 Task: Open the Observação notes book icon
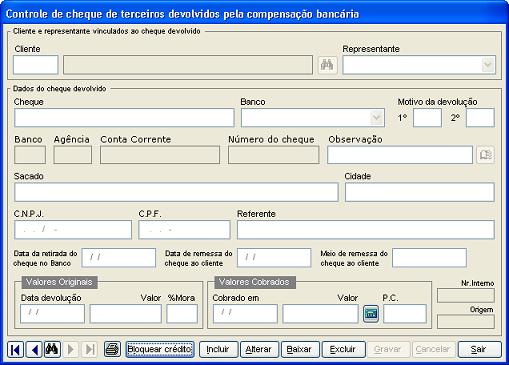pyautogui.click(x=485, y=155)
